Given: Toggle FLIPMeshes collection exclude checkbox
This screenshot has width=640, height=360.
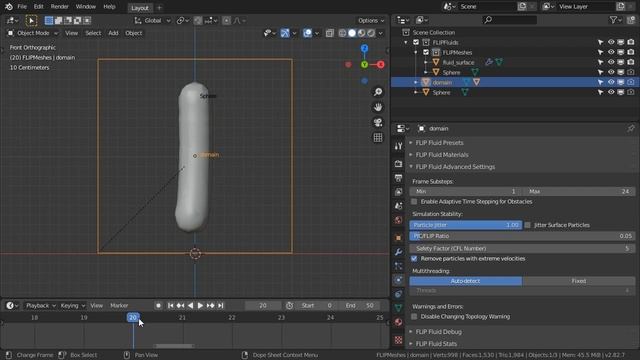Looking at the screenshot, I should 426,52.
